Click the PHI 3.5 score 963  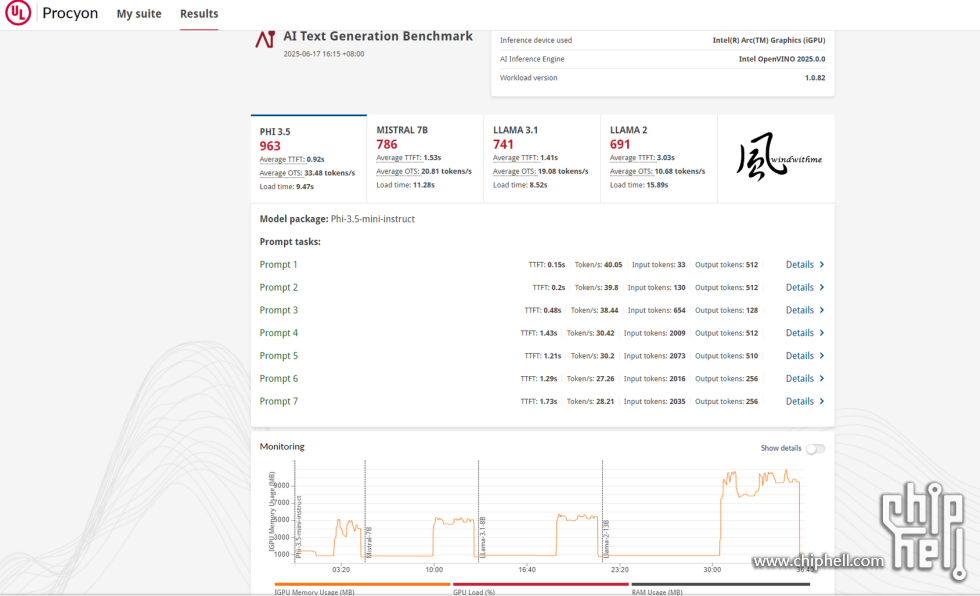[x=270, y=146]
